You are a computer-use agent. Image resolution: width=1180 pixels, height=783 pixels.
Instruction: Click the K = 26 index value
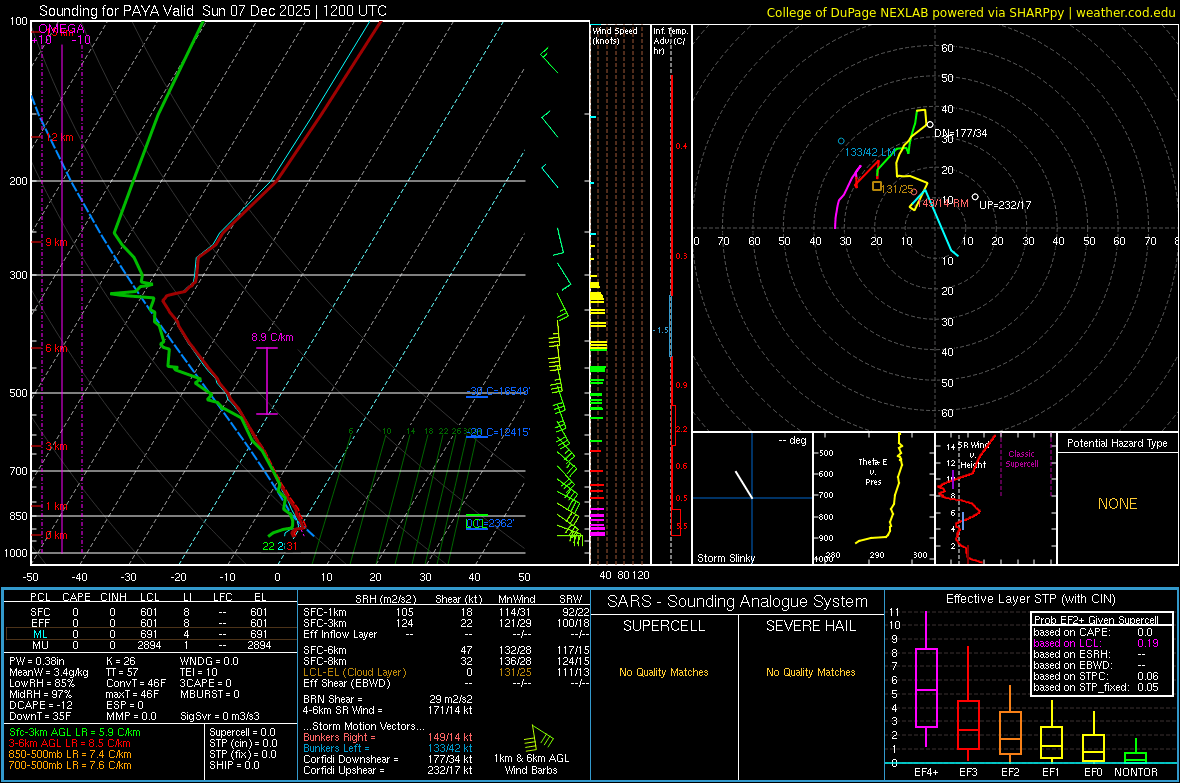120,661
